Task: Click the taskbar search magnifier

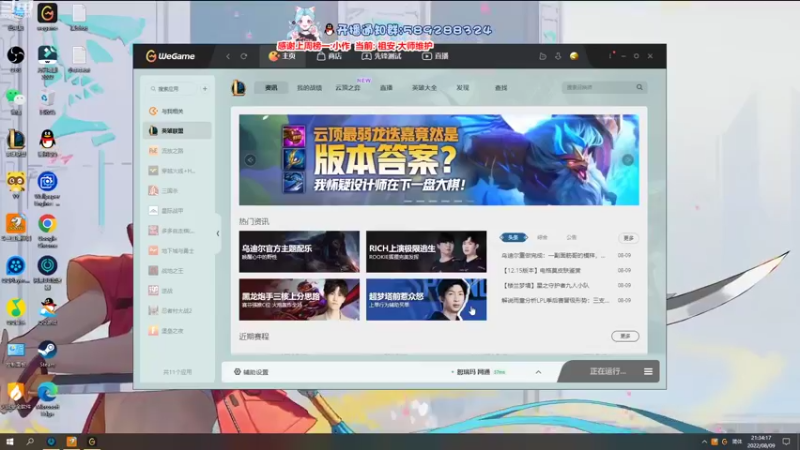Action: tap(30, 441)
